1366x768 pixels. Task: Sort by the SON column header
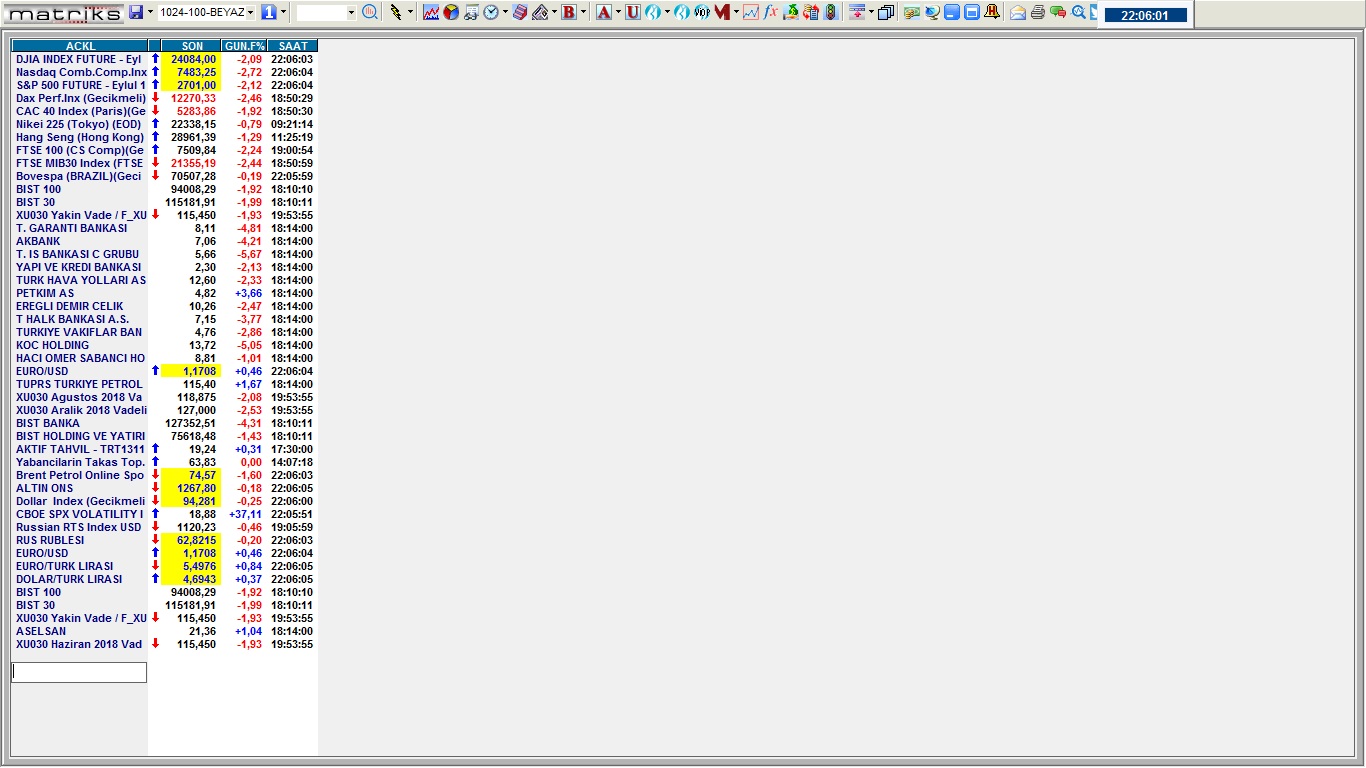[x=192, y=46]
